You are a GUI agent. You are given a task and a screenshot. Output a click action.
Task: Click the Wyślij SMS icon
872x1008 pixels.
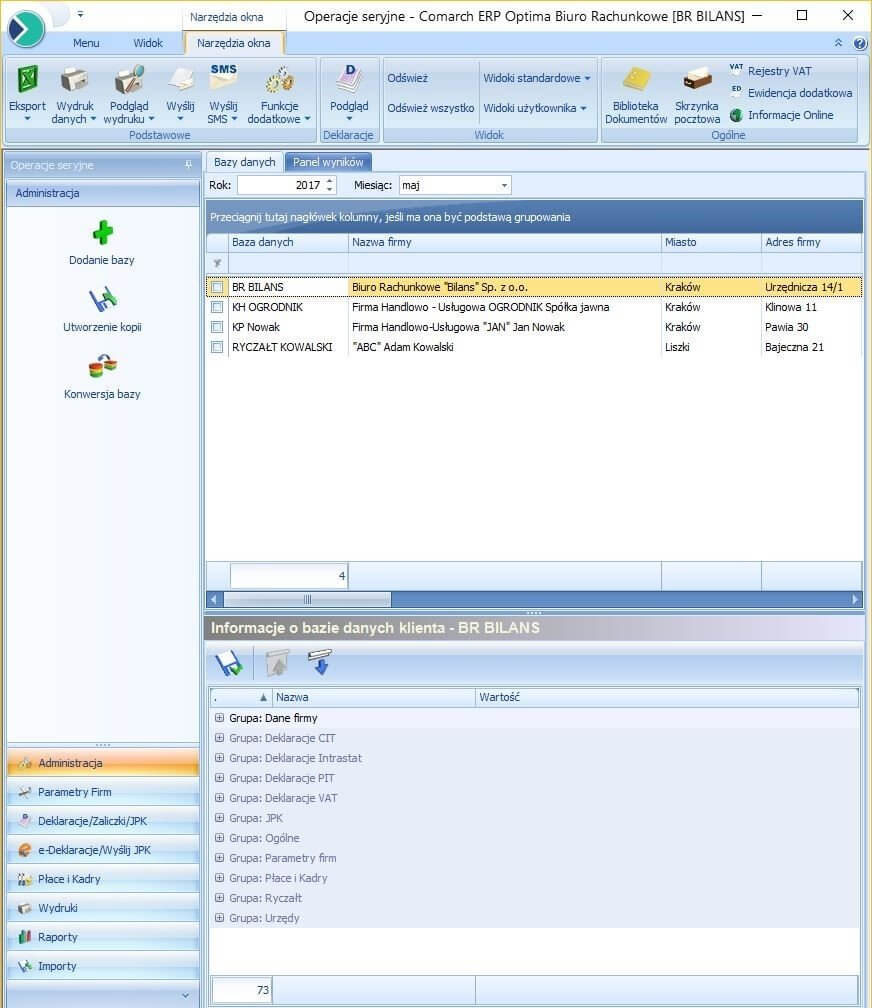click(x=223, y=78)
